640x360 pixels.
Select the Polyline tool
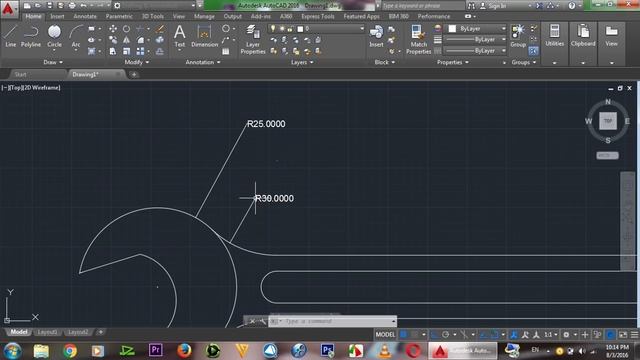pos(31,36)
